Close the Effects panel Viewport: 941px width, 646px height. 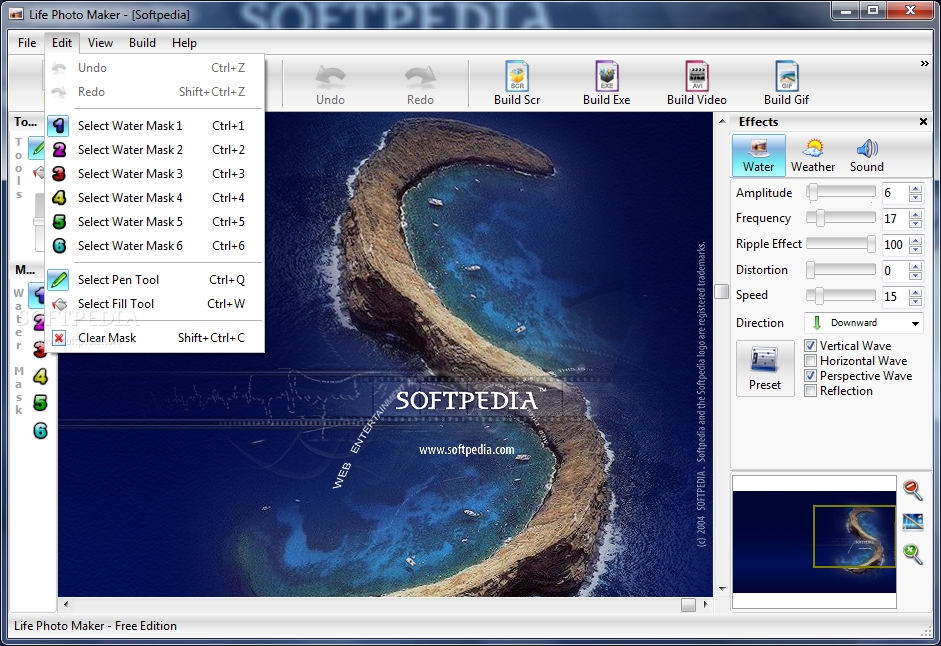click(x=923, y=122)
